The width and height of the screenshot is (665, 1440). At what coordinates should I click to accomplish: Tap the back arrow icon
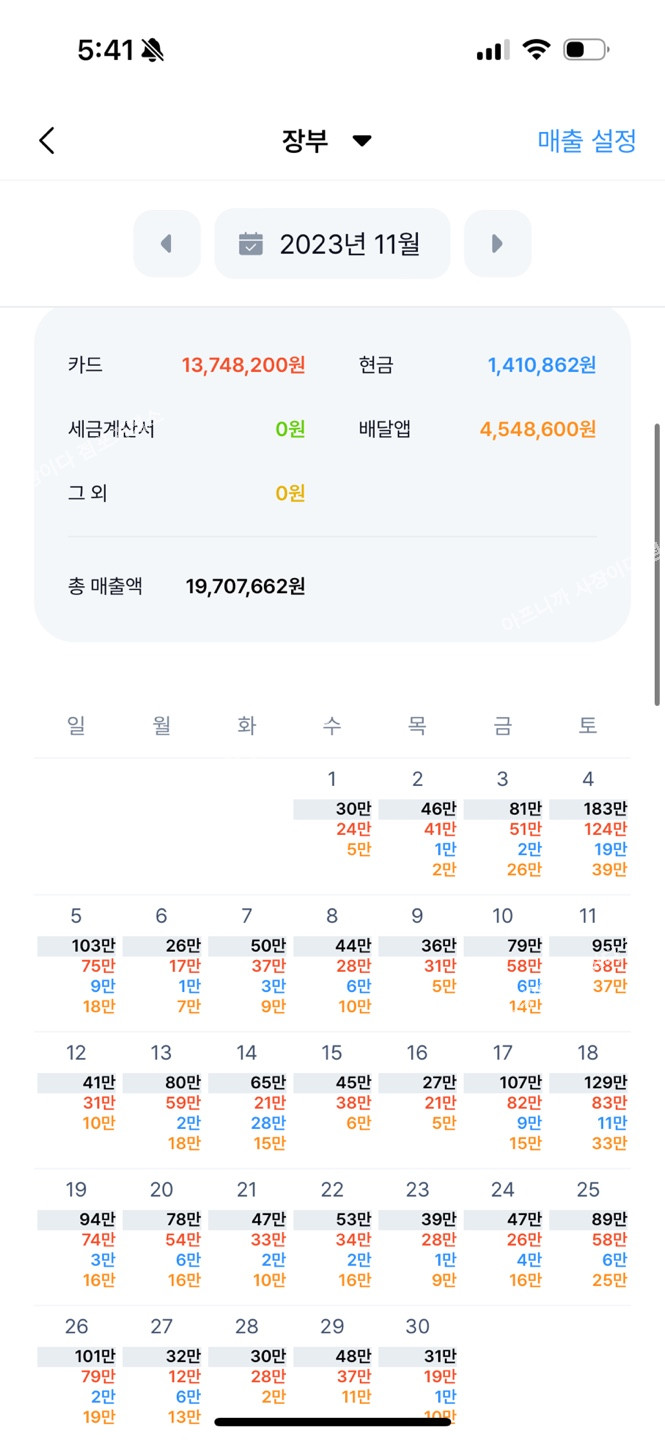pos(47,141)
